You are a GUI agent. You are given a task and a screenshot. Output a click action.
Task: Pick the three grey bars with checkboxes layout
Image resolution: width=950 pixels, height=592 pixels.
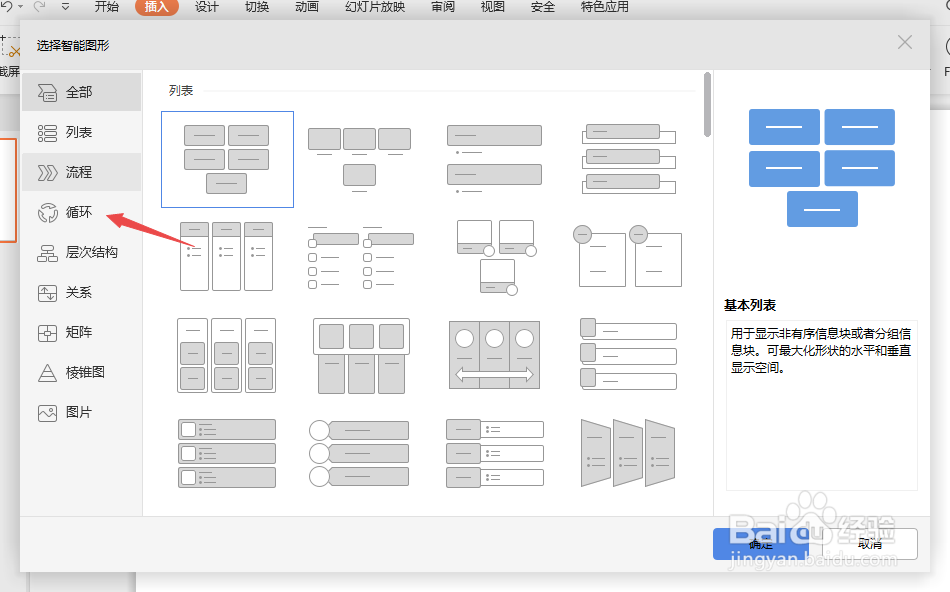pyautogui.click(x=227, y=453)
